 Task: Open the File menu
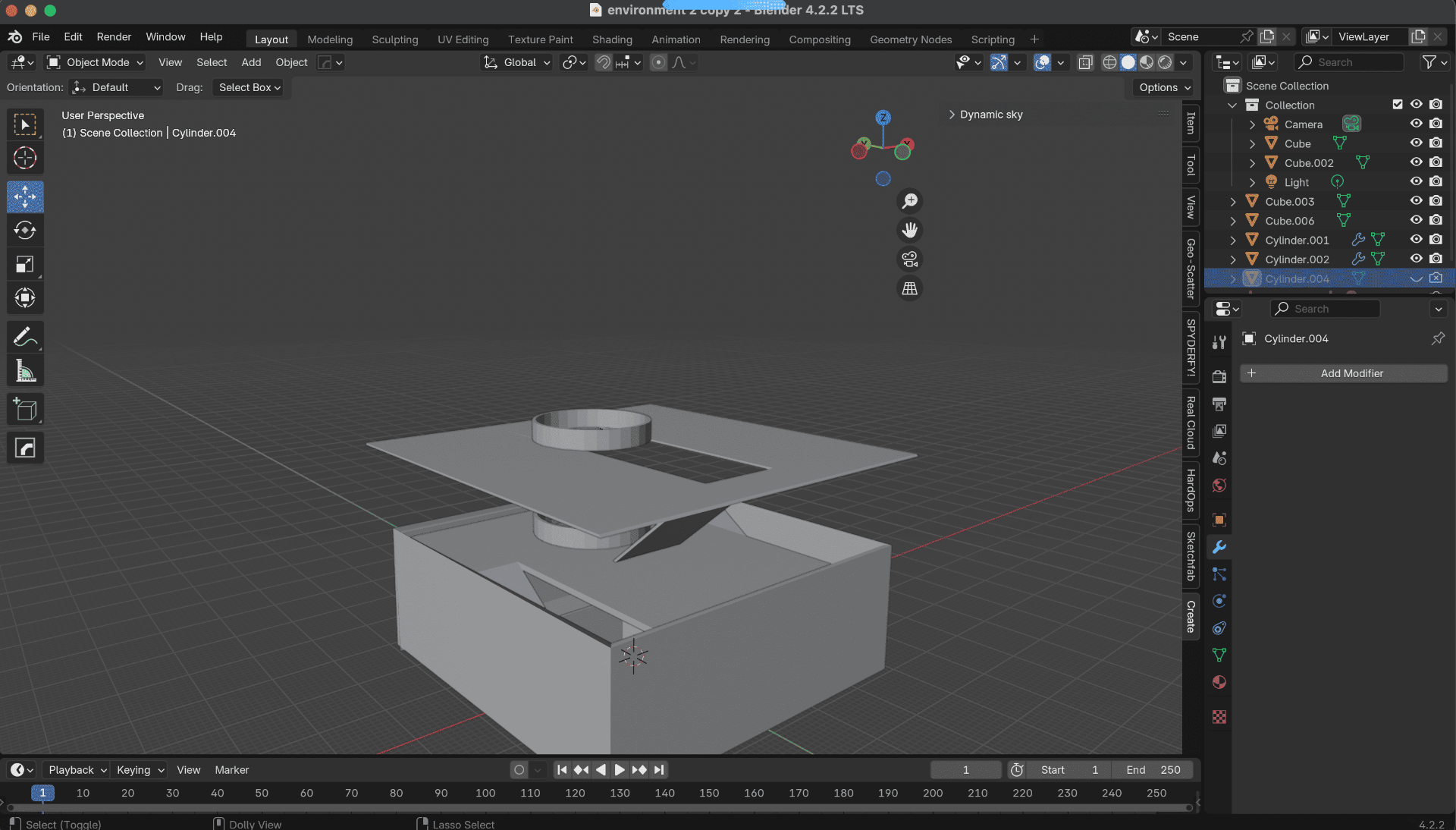(41, 37)
